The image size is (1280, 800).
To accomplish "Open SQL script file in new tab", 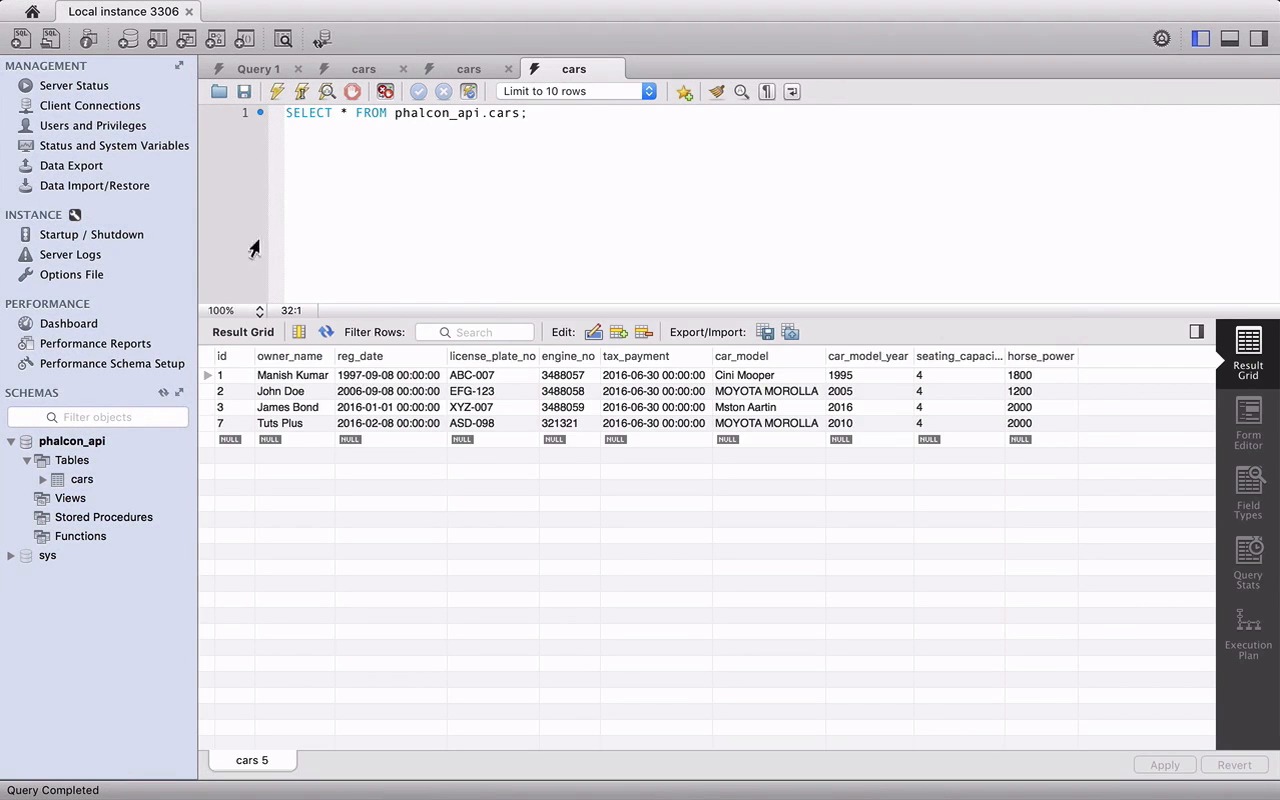I will click(50, 39).
